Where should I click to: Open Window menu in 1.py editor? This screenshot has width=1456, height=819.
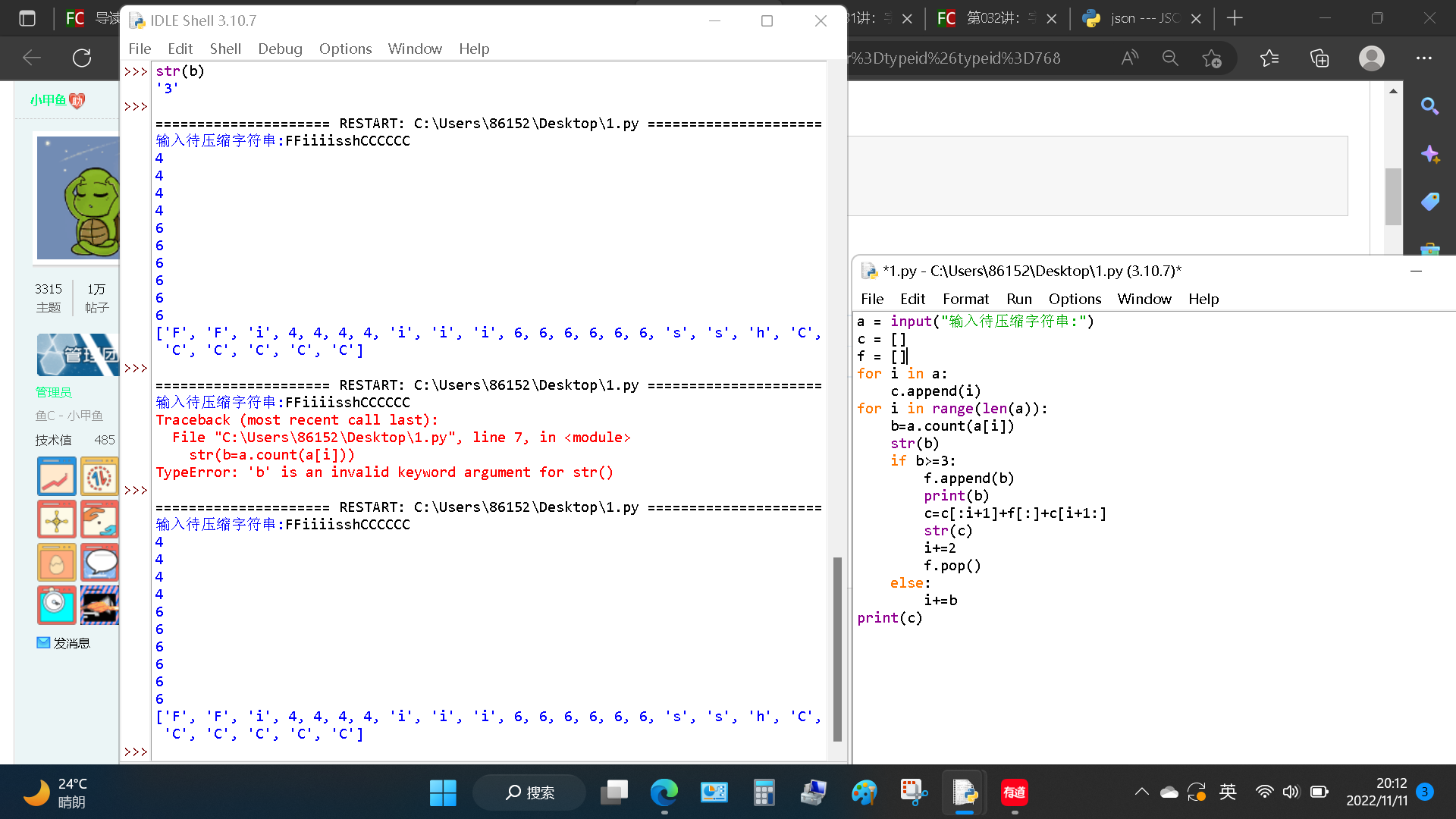tap(1144, 299)
